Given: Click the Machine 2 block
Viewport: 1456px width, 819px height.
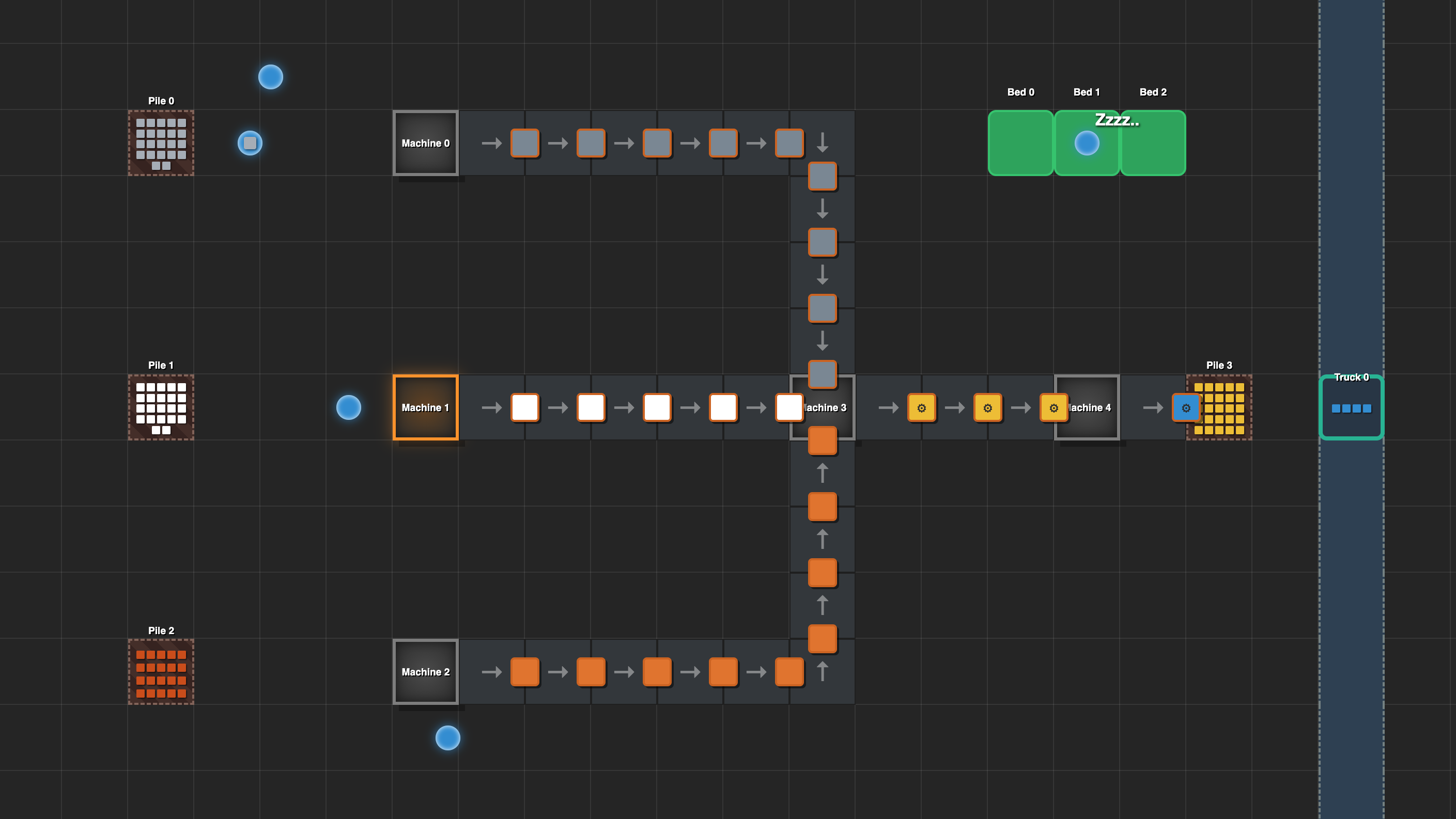Looking at the screenshot, I should (x=425, y=672).
